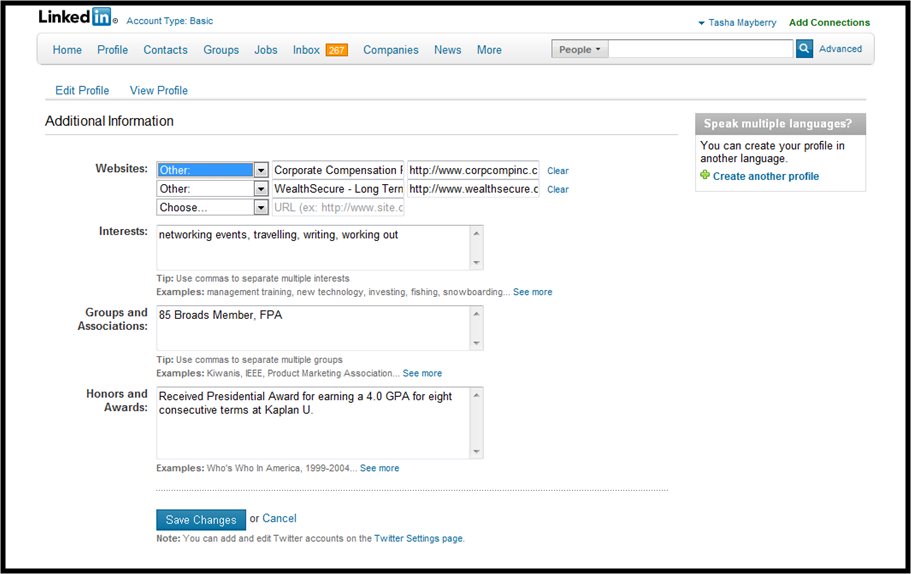Click the Honors box scroll down arrow
This screenshot has width=911, height=574.
point(476,451)
